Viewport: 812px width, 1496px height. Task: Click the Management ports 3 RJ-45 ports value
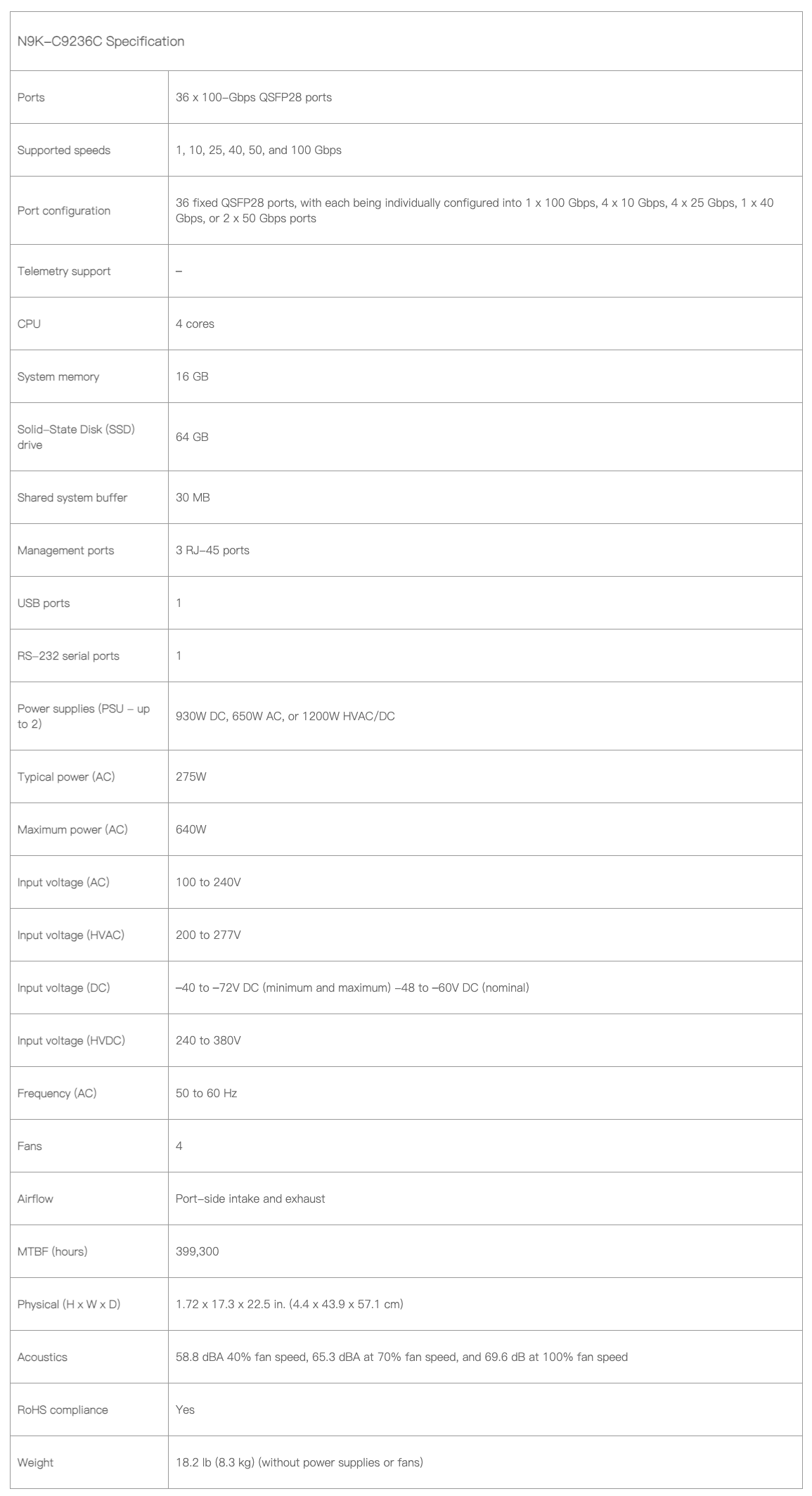tap(212, 550)
